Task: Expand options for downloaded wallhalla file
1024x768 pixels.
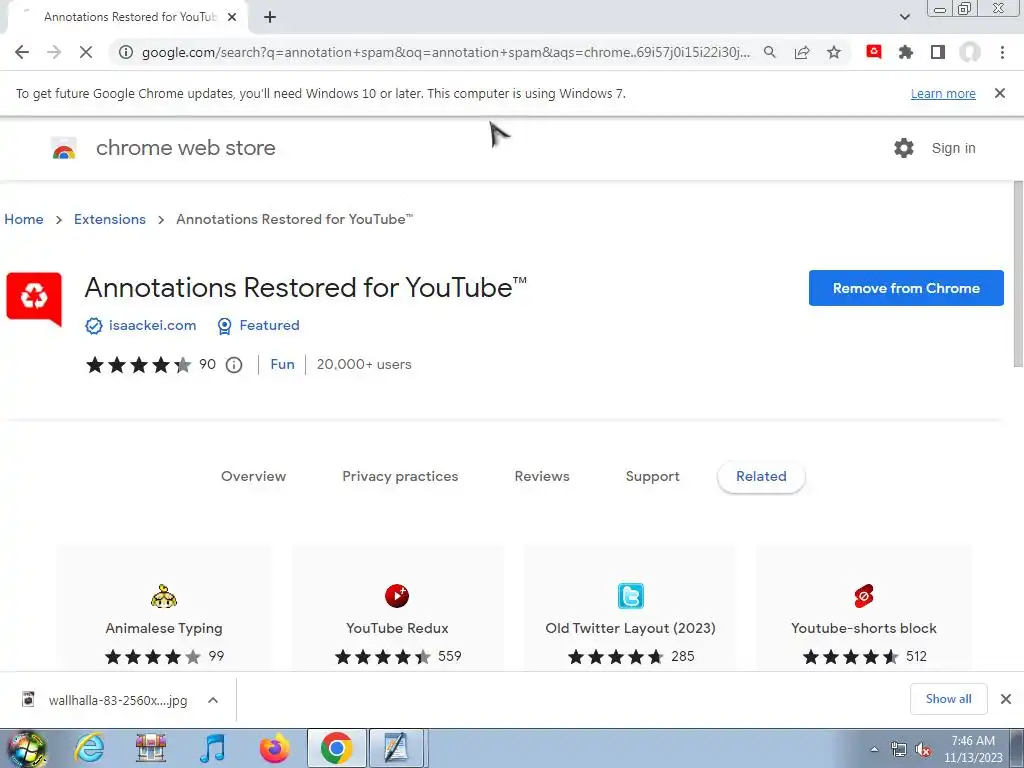Action: tap(213, 700)
